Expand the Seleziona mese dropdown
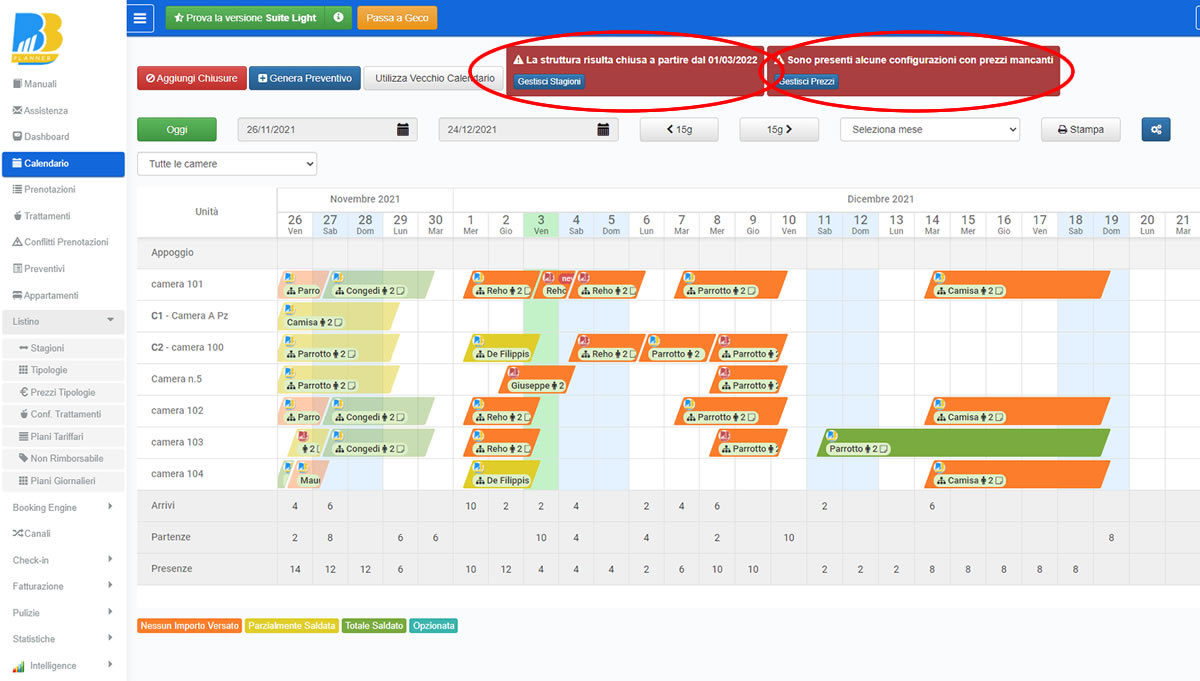 click(x=929, y=129)
